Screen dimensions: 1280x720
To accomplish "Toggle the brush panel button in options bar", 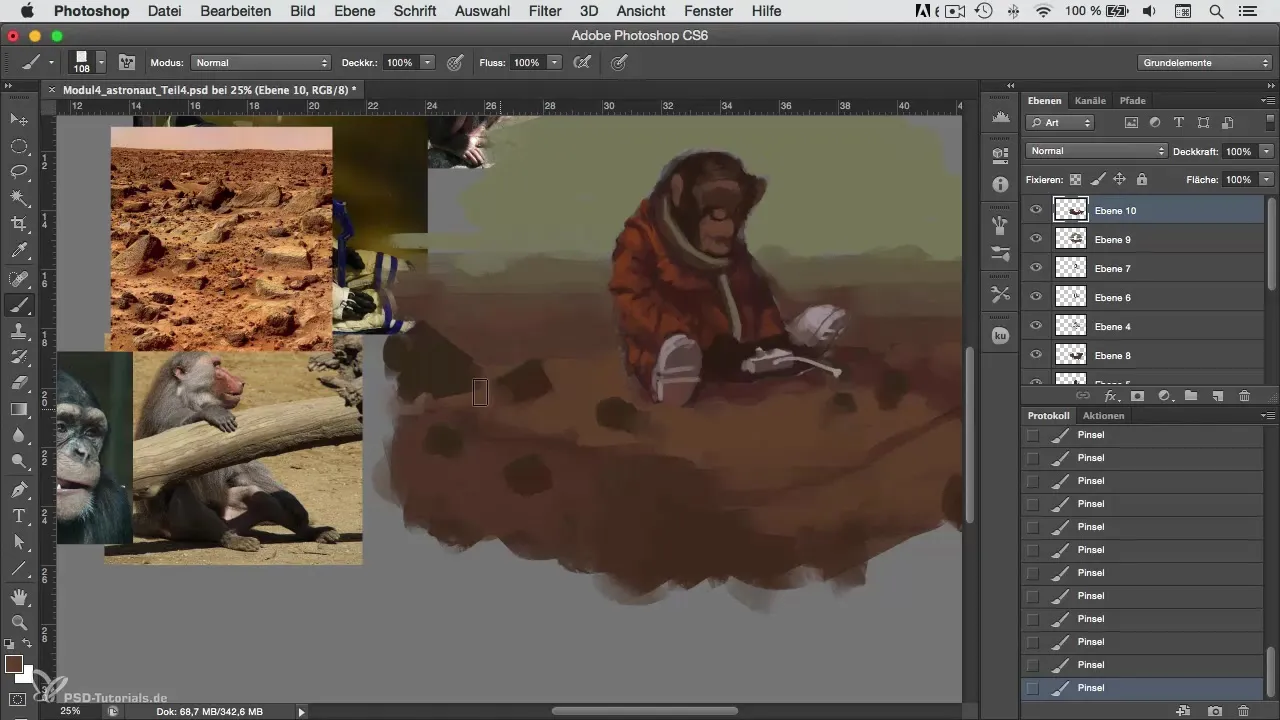I will (127, 62).
